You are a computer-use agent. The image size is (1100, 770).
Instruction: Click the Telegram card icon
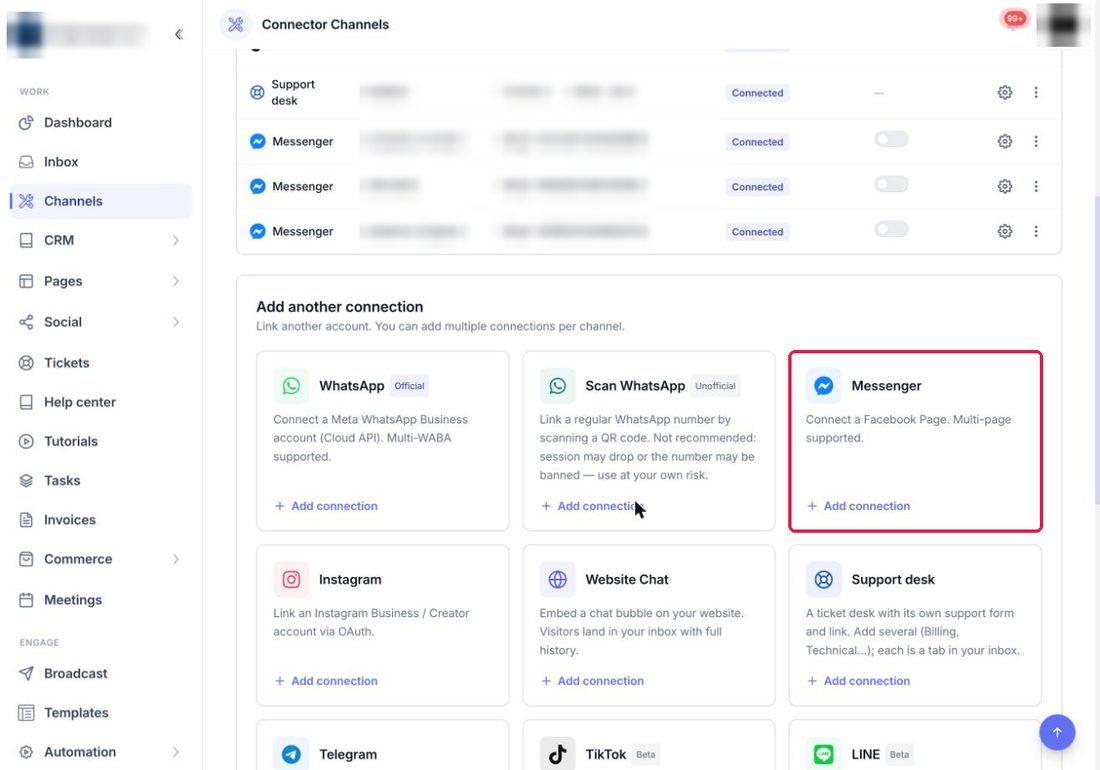tap(291, 754)
